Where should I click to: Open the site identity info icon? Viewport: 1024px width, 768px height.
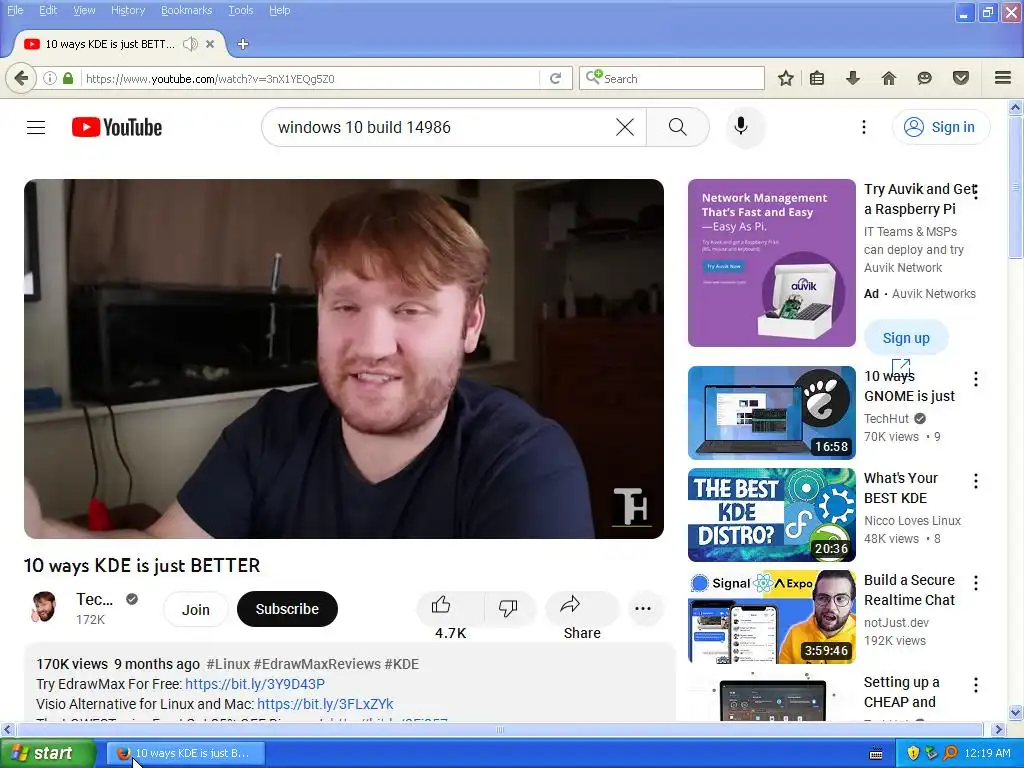(x=50, y=78)
